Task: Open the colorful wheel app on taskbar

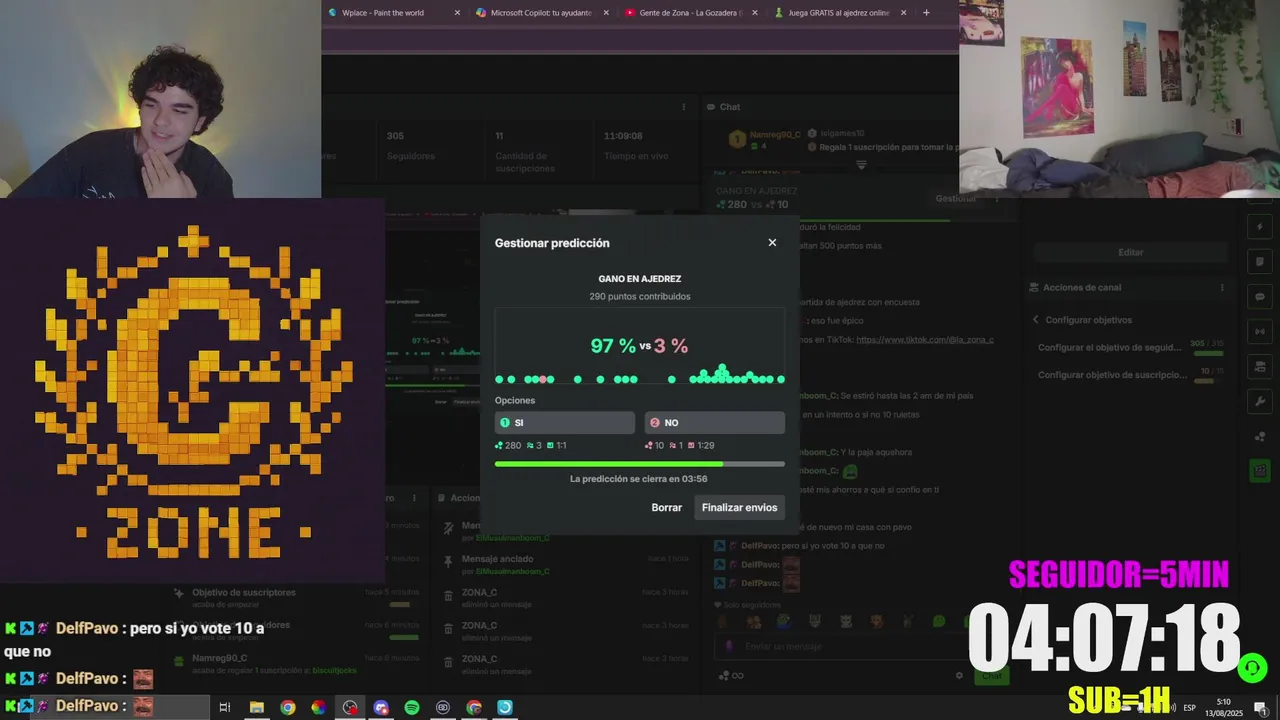Action: (318, 707)
